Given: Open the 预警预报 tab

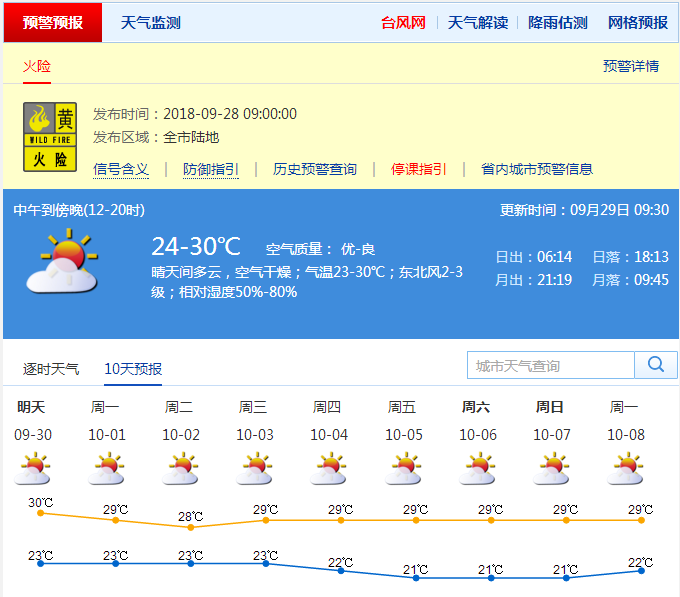Looking at the screenshot, I should 53,22.
